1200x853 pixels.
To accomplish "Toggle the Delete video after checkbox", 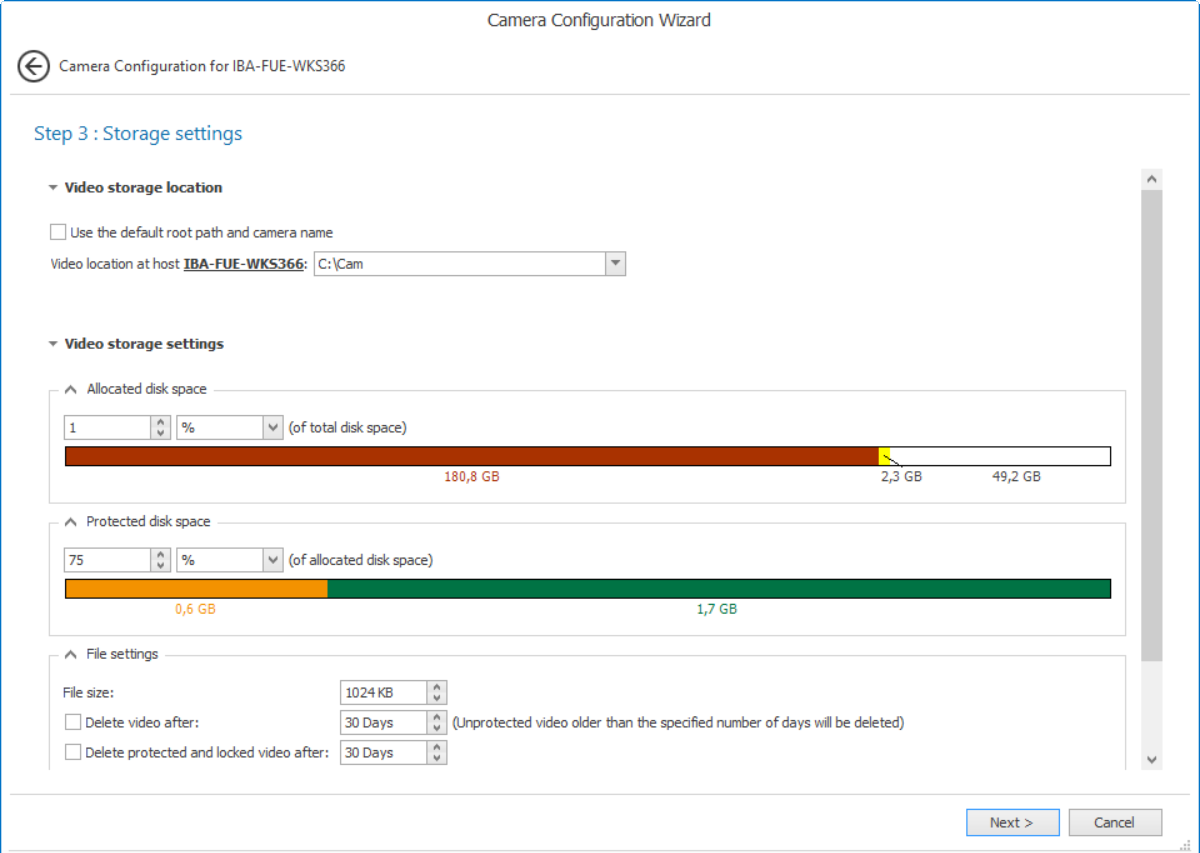I will click(x=73, y=722).
